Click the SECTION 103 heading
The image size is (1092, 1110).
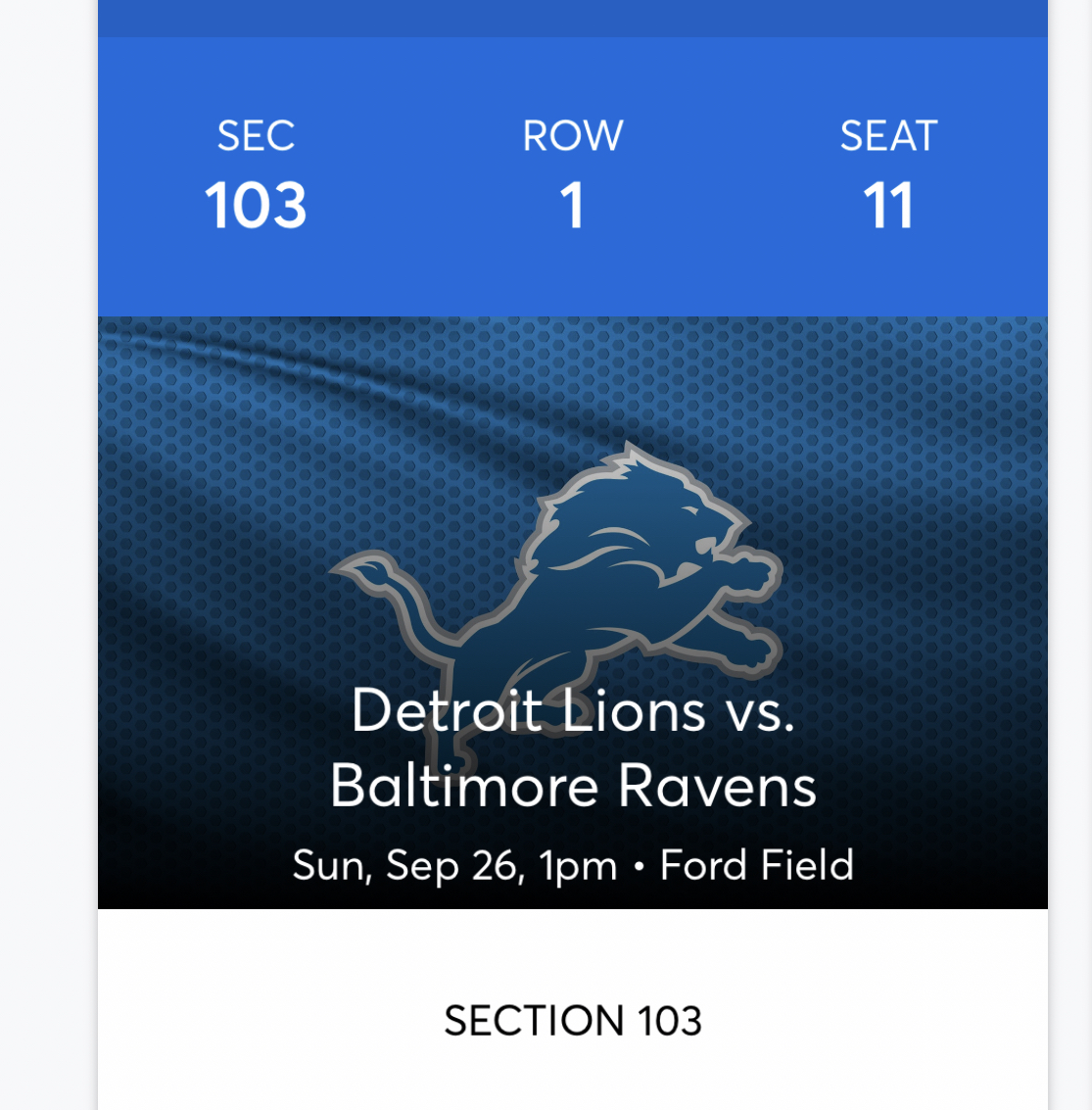click(573, 1021)
